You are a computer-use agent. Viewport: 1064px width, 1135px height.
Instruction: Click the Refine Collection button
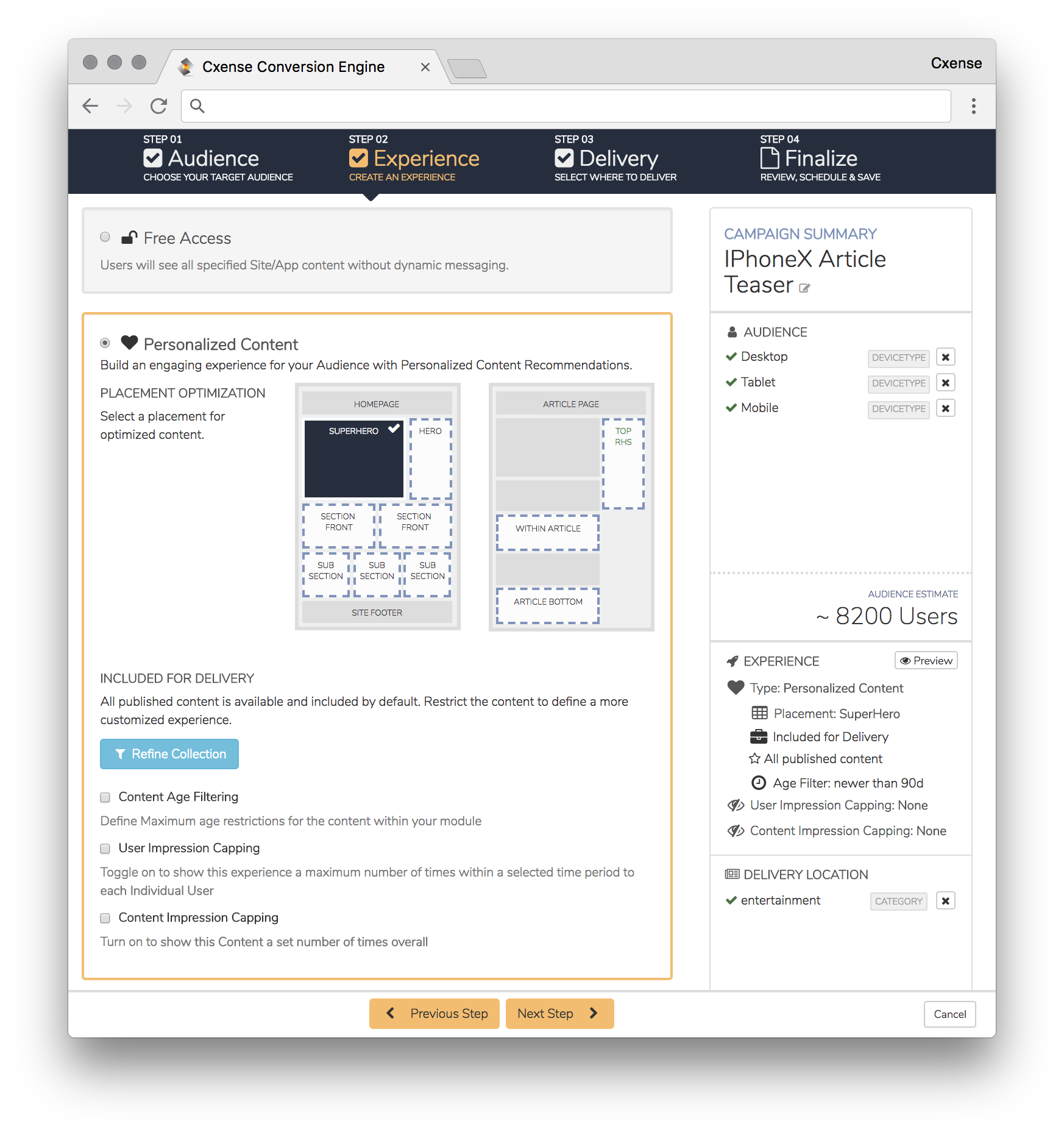tap(169, 754)
